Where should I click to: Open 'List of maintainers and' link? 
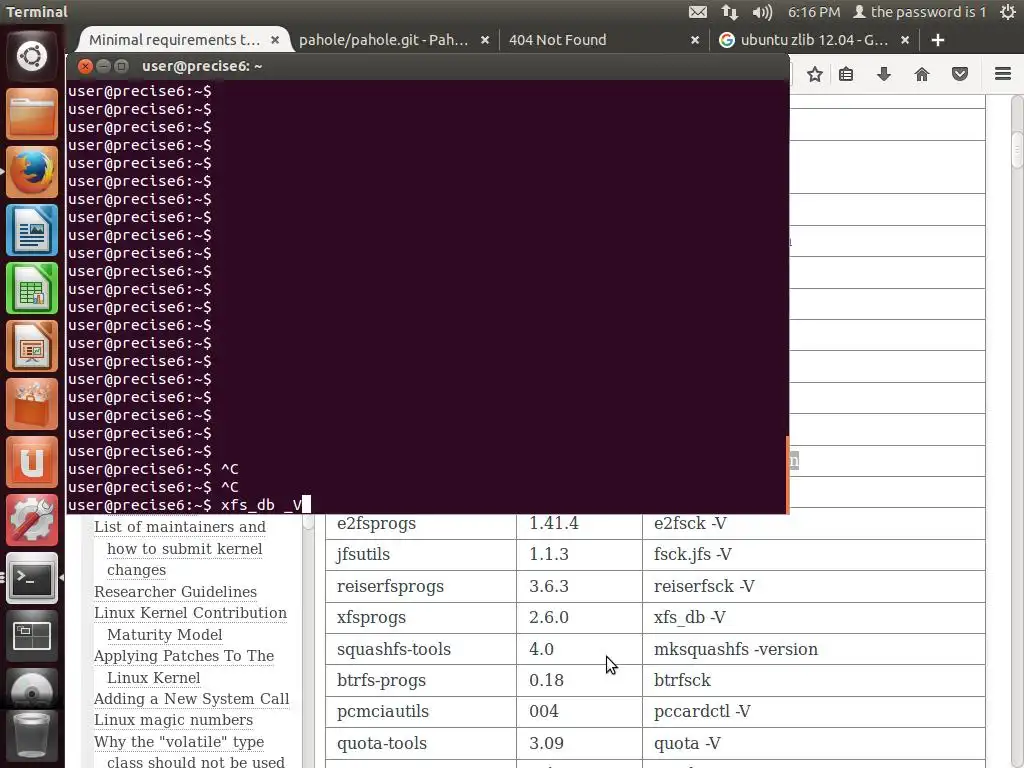pyautogui.click(x=180, y=526)
